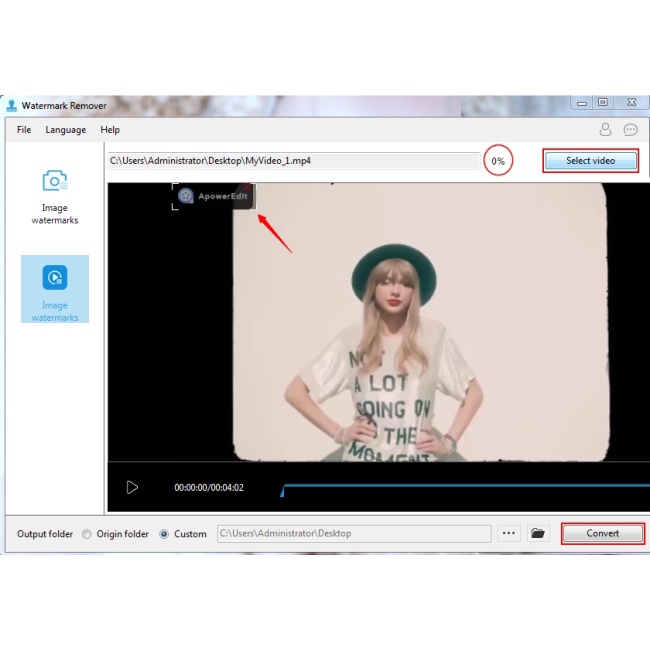Click the ApowerEdit watermark logo in the video

tap(212, 197)
